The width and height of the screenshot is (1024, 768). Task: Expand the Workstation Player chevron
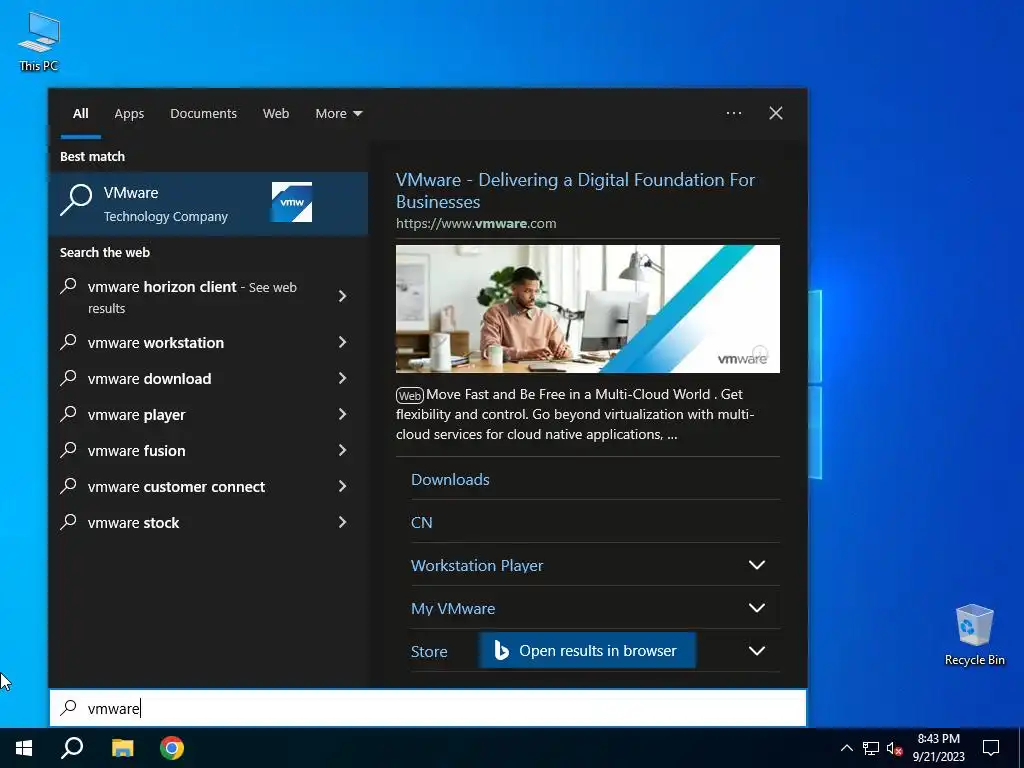756,565
